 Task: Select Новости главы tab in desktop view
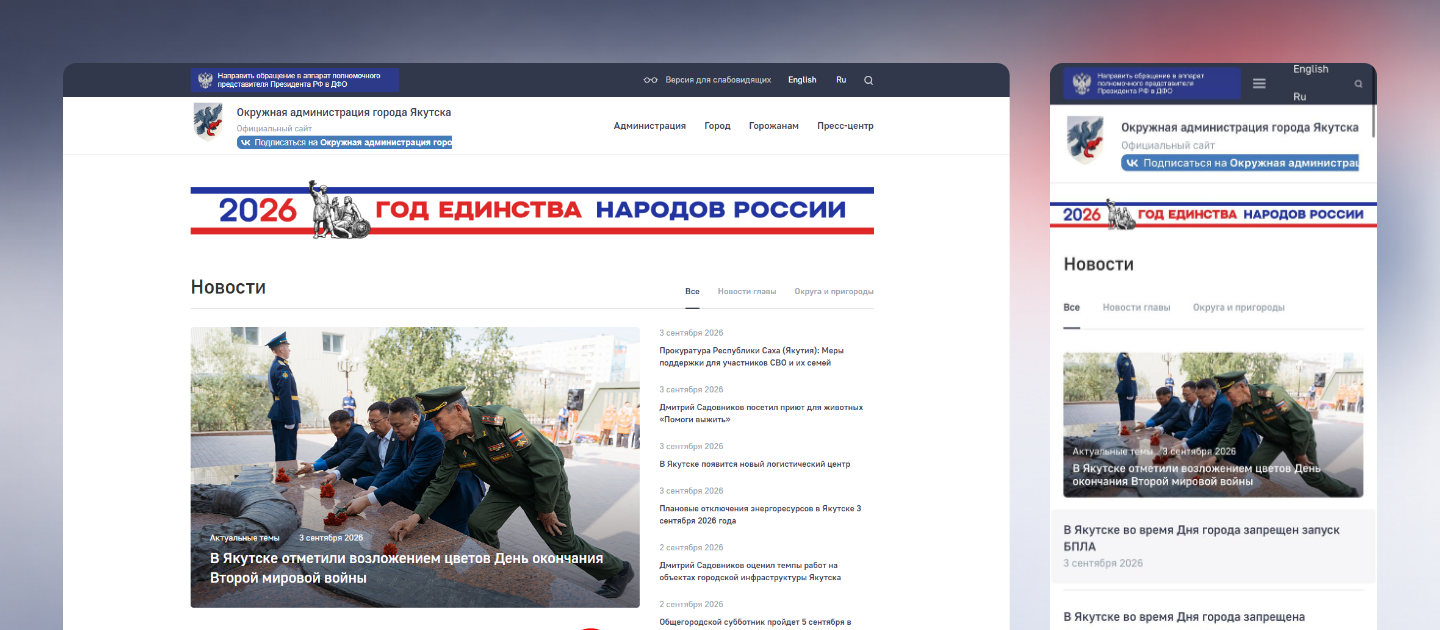pyautogui.click(x=747, y=291)
